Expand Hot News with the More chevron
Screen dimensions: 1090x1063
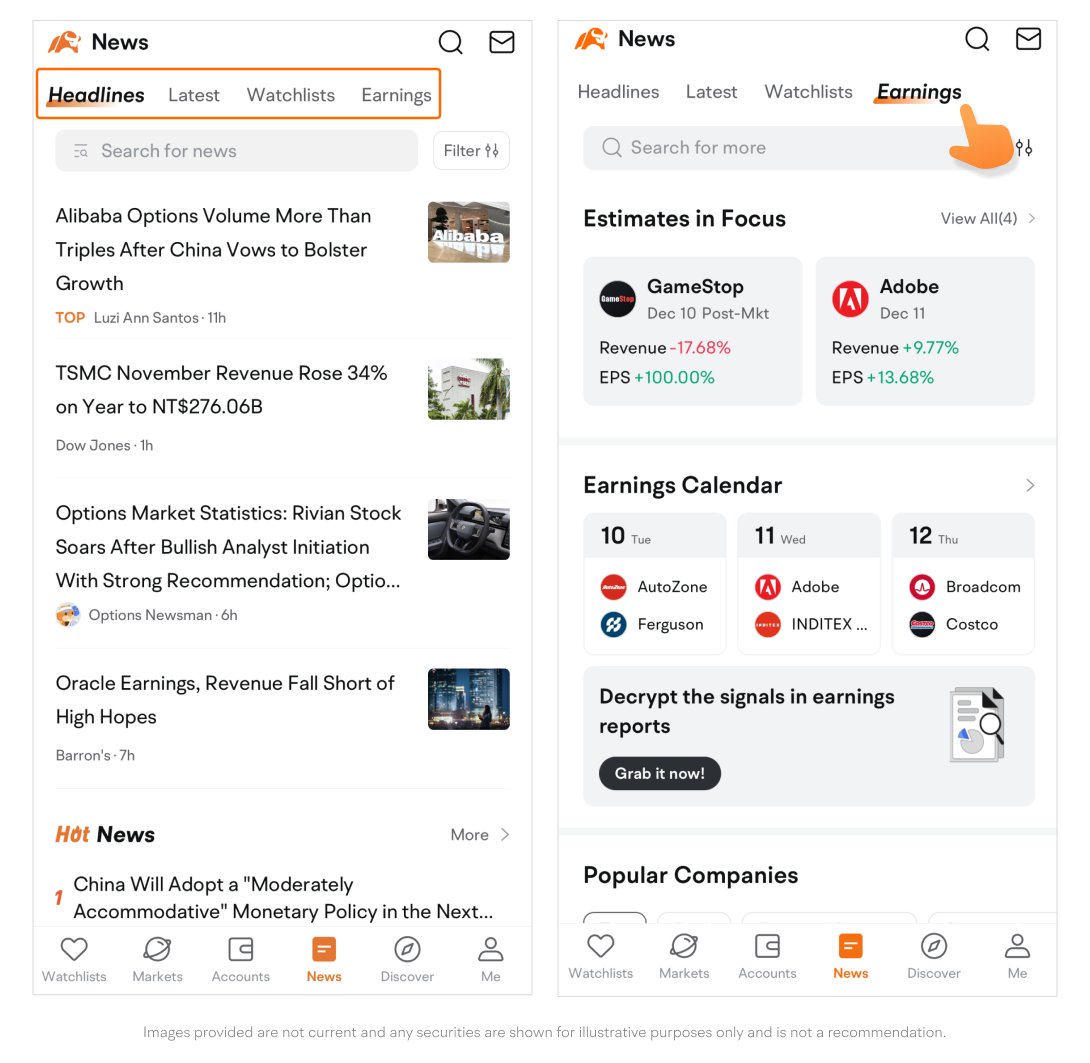click(x=481, y=835)
